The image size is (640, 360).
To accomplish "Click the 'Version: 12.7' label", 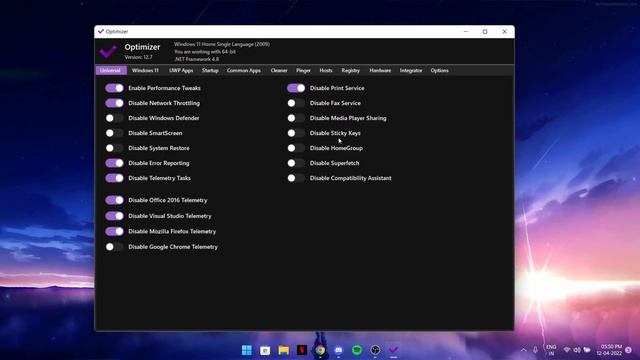I will [x=138, y=57].
